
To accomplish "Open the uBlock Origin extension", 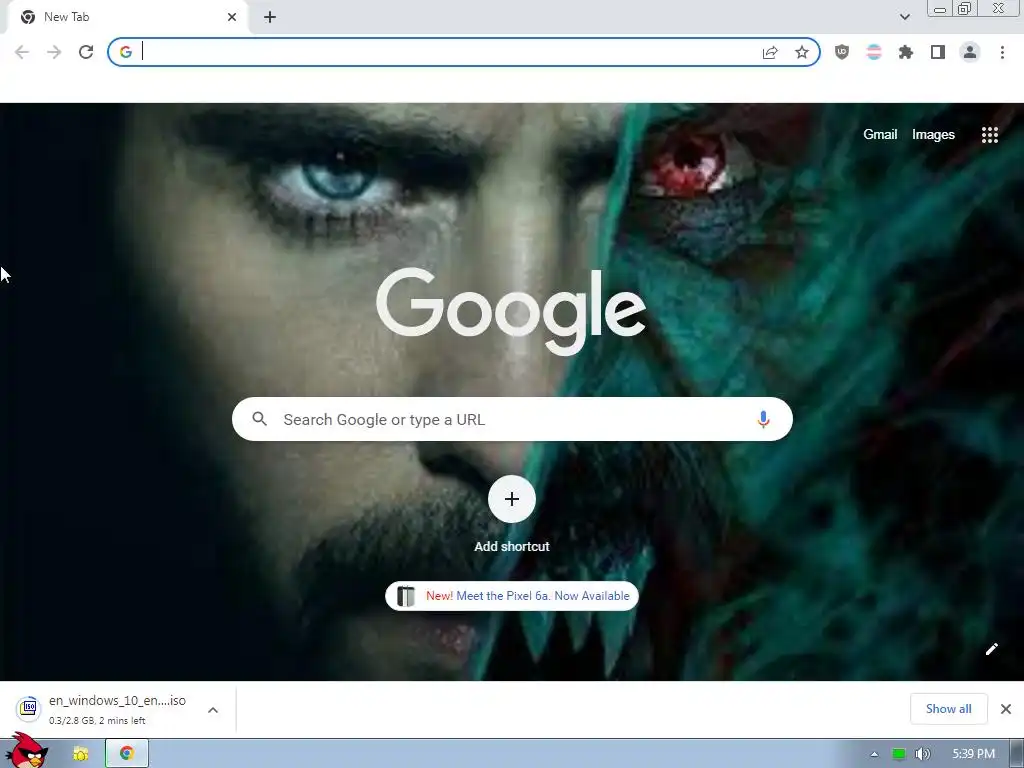I will 842,52.
